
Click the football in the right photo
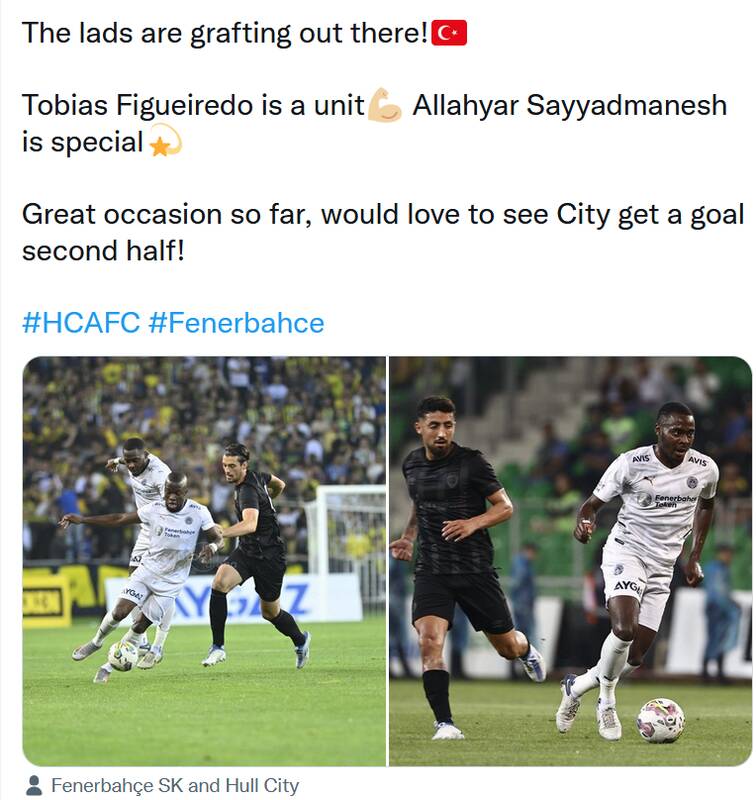pyautogui.click(x=661, y=720)
